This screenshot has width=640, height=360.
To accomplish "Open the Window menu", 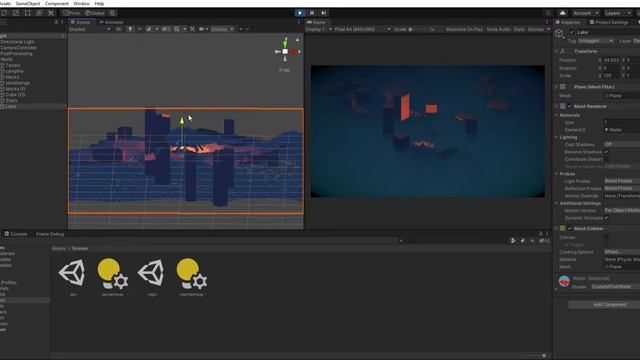I will click(x=81, y=3).
